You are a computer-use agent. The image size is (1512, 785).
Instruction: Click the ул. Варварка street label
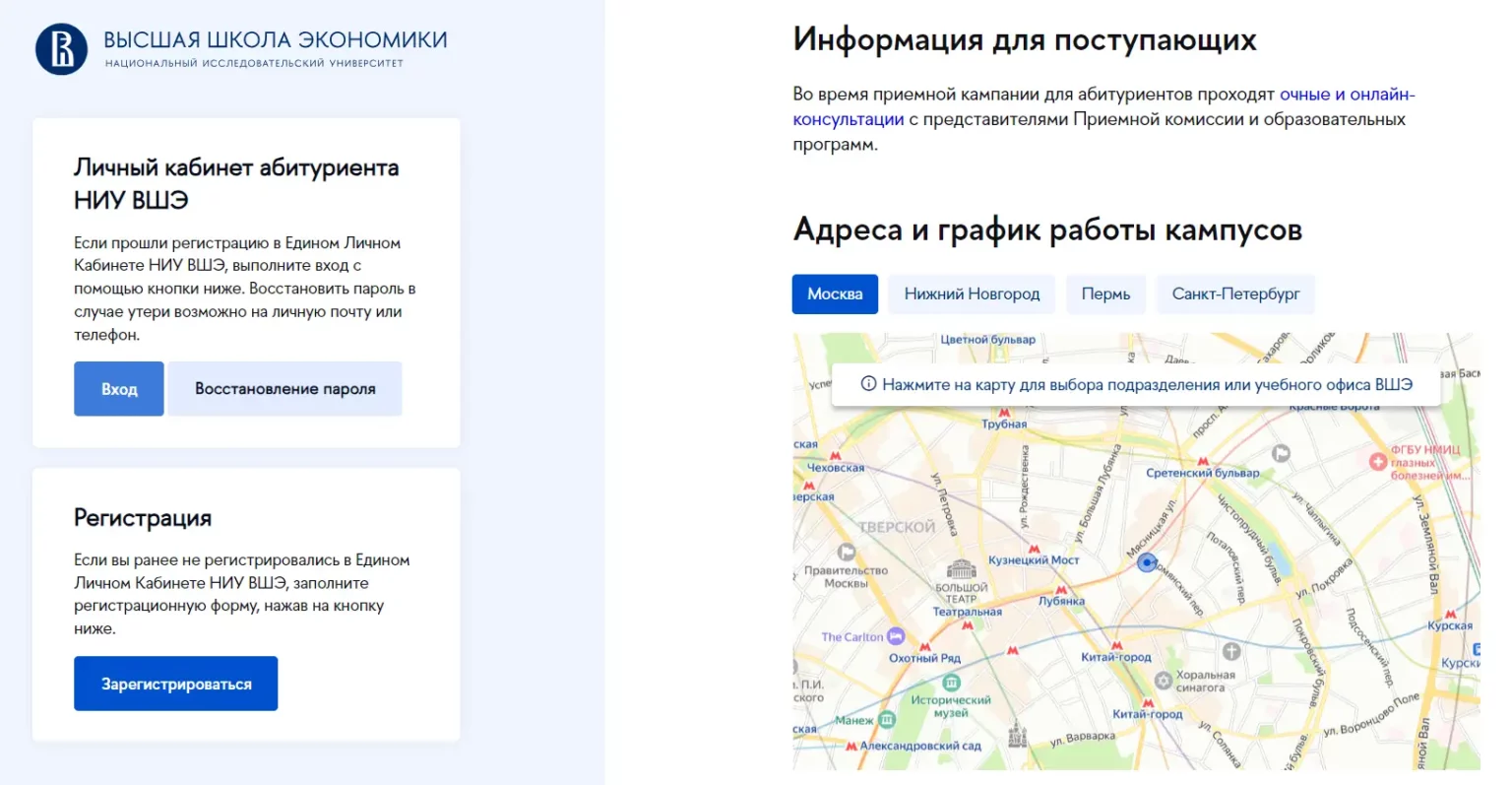pos(1083,738)
